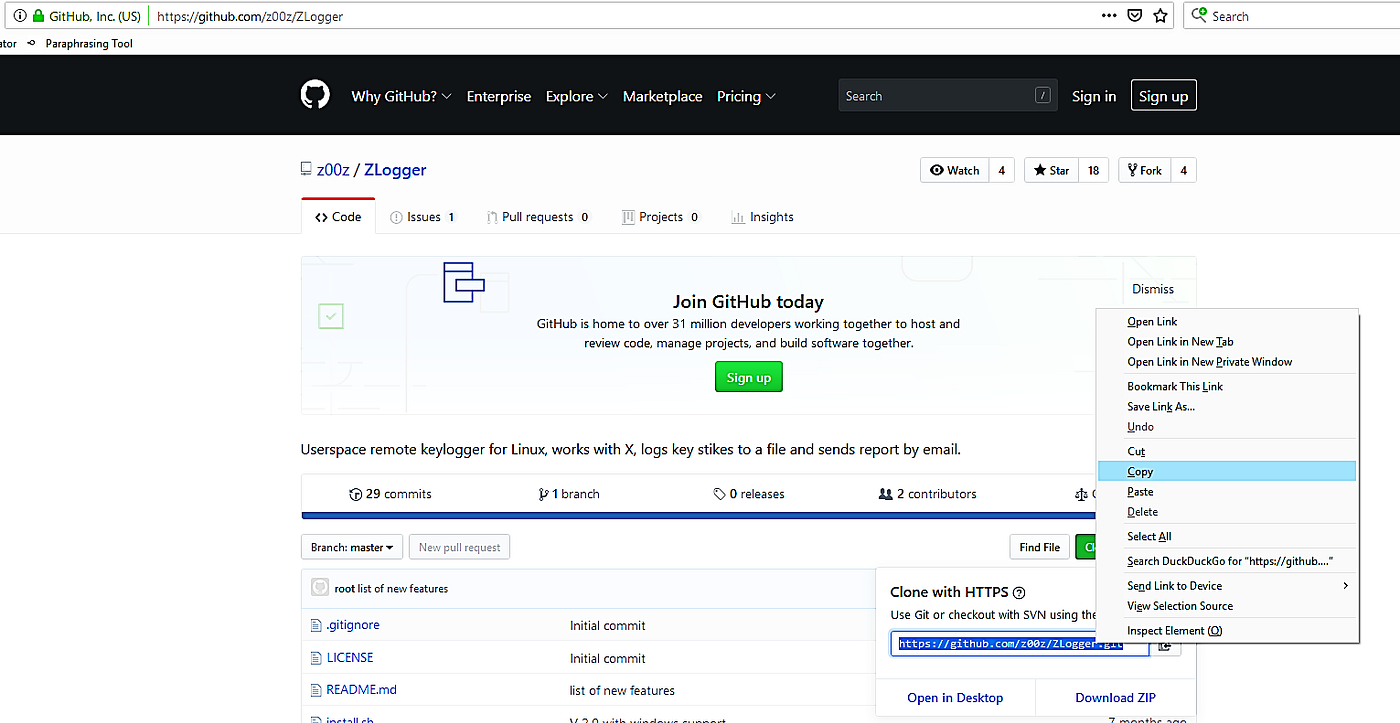Open the Enterprise link
This screenshot has width=1400, height=723.
499,96
